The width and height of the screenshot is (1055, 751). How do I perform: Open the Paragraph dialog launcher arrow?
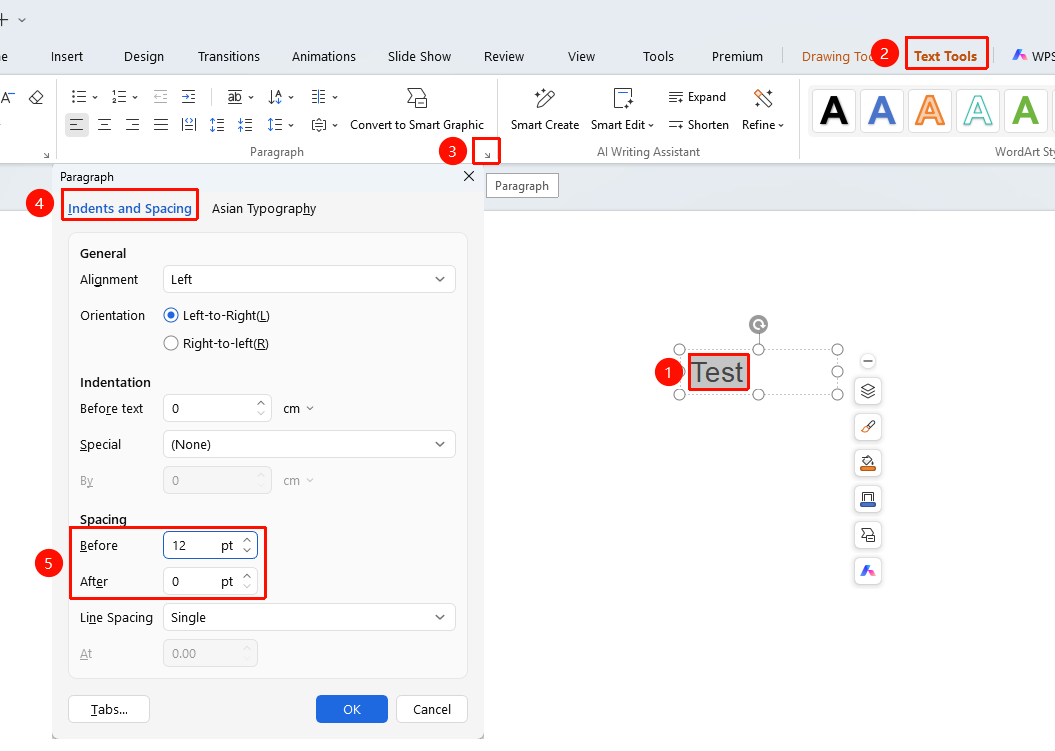click(487, 155)
